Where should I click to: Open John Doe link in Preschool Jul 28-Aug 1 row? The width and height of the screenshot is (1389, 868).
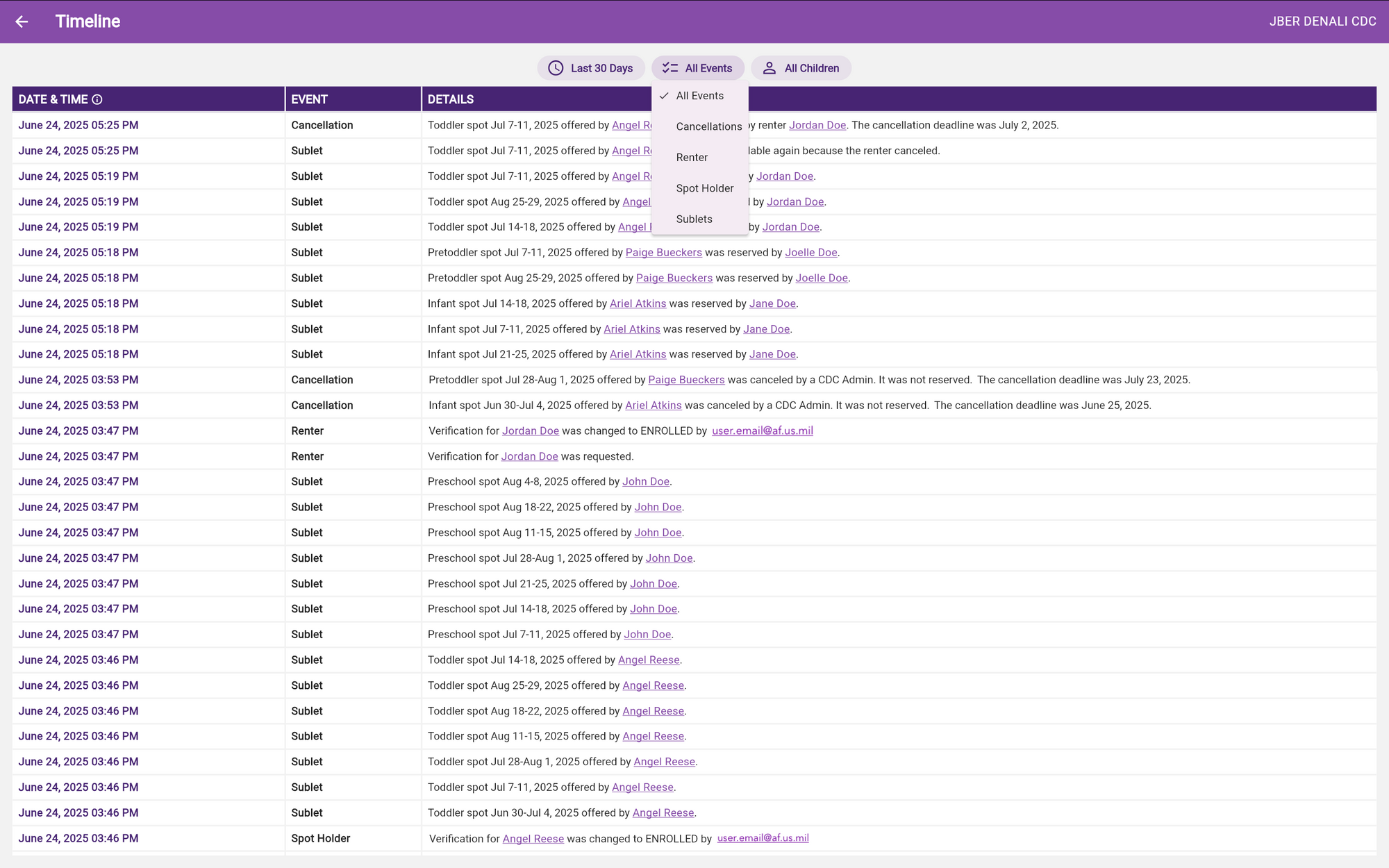(669, 558)
